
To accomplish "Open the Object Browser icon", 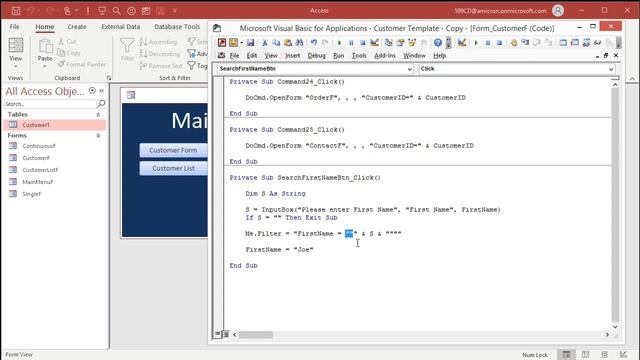I will tap(412, 42).
